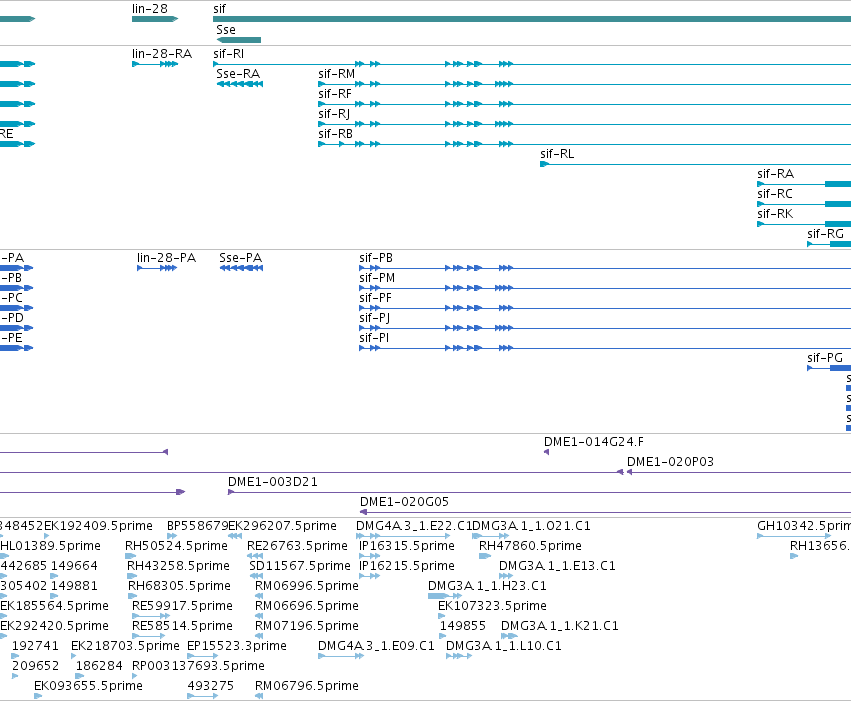Open the sif-RK transcript label
Viewport: 851px width, 701px height.
click(775, 214)
